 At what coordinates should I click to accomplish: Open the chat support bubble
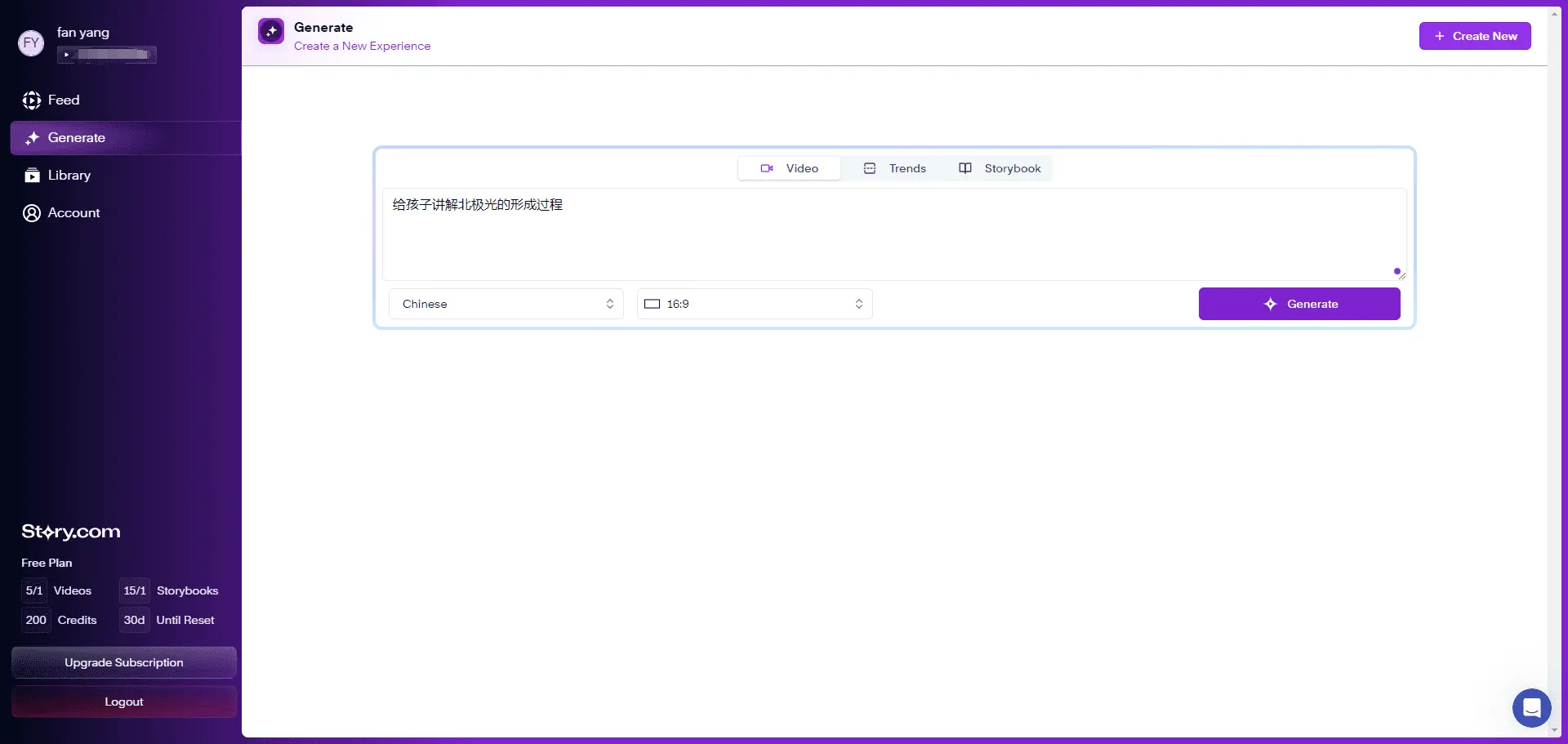[1531, 708]
